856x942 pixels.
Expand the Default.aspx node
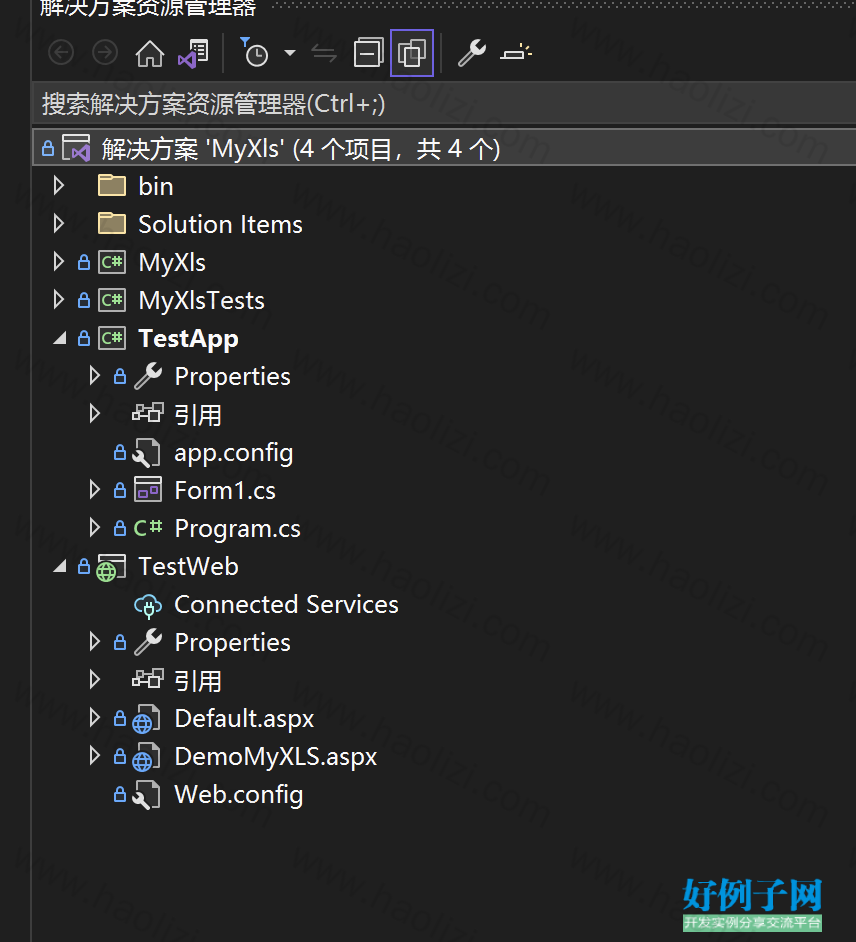[95, 717]
